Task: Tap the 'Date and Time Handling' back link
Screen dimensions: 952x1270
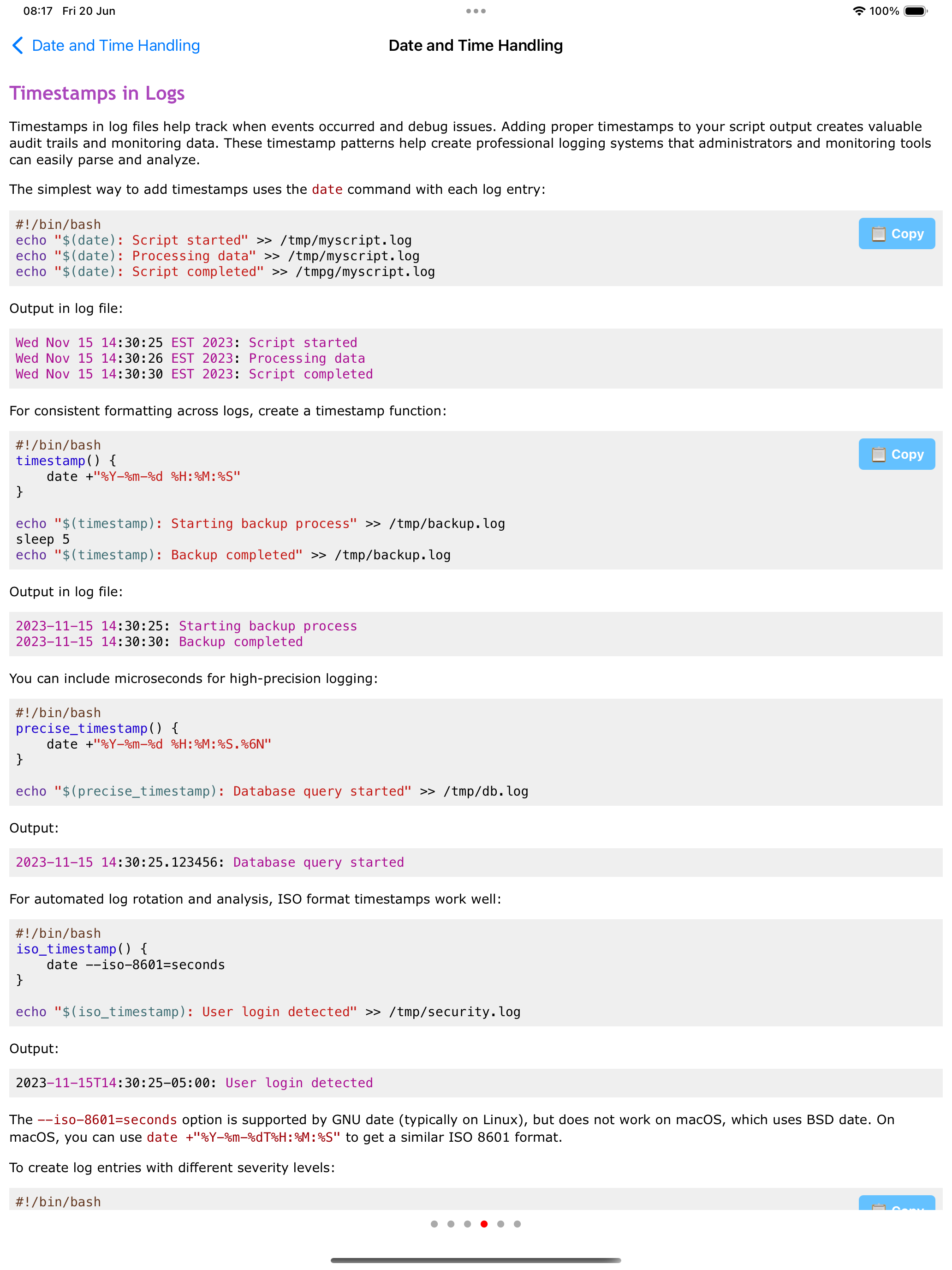Action: pos(115,45)
